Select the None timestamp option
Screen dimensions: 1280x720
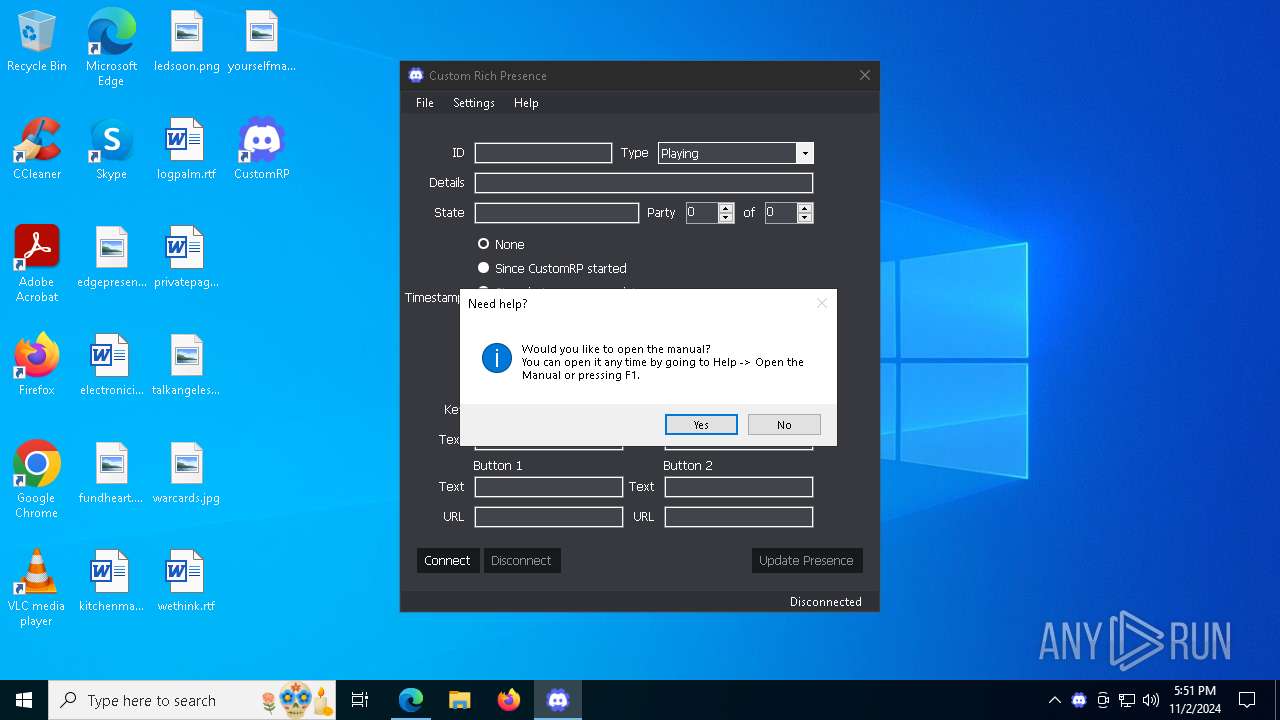click(x=501, y=244)
